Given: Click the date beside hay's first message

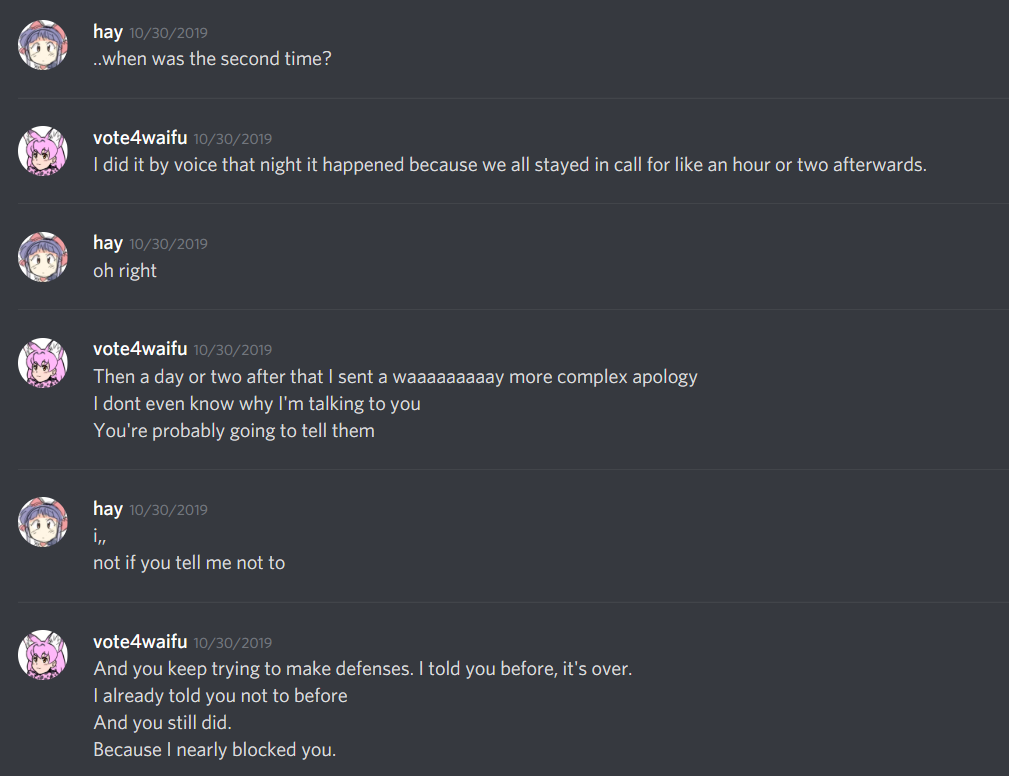Looking at the screenshot, I should [168, 33].
